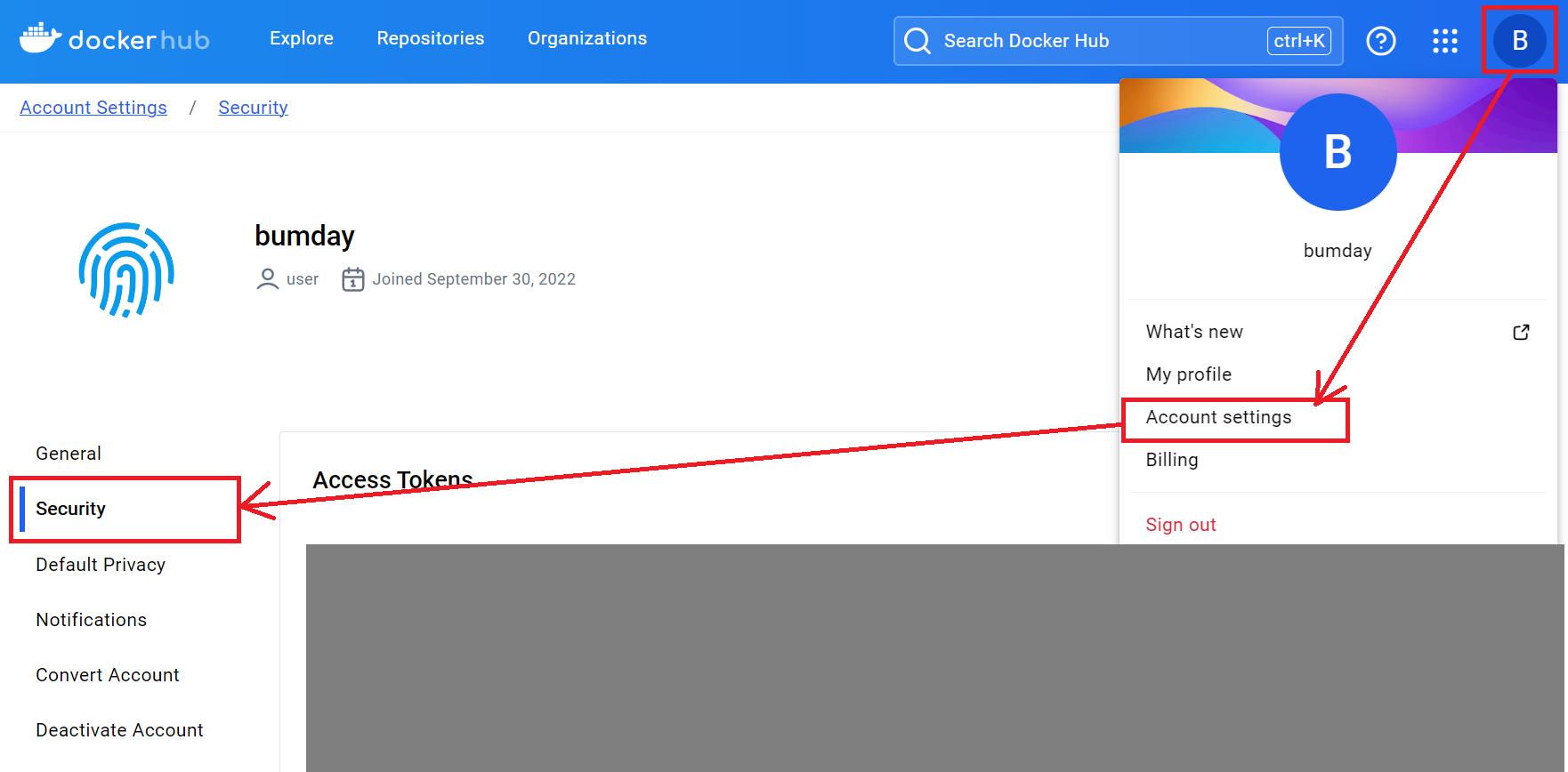Open Notifications settings
Screen dimensions: 1568x772
point(92,620)
